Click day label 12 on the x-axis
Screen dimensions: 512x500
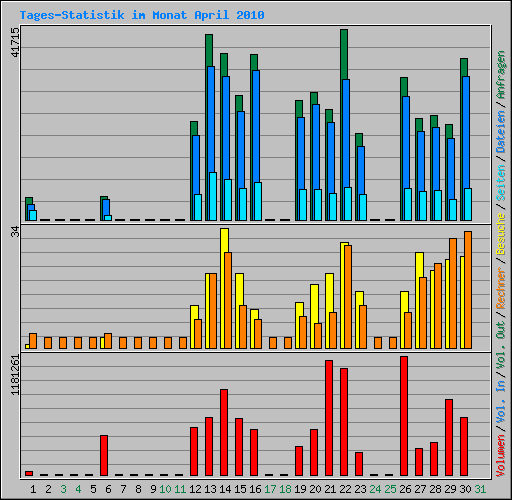pyautogui.click(x=195, y=489)
